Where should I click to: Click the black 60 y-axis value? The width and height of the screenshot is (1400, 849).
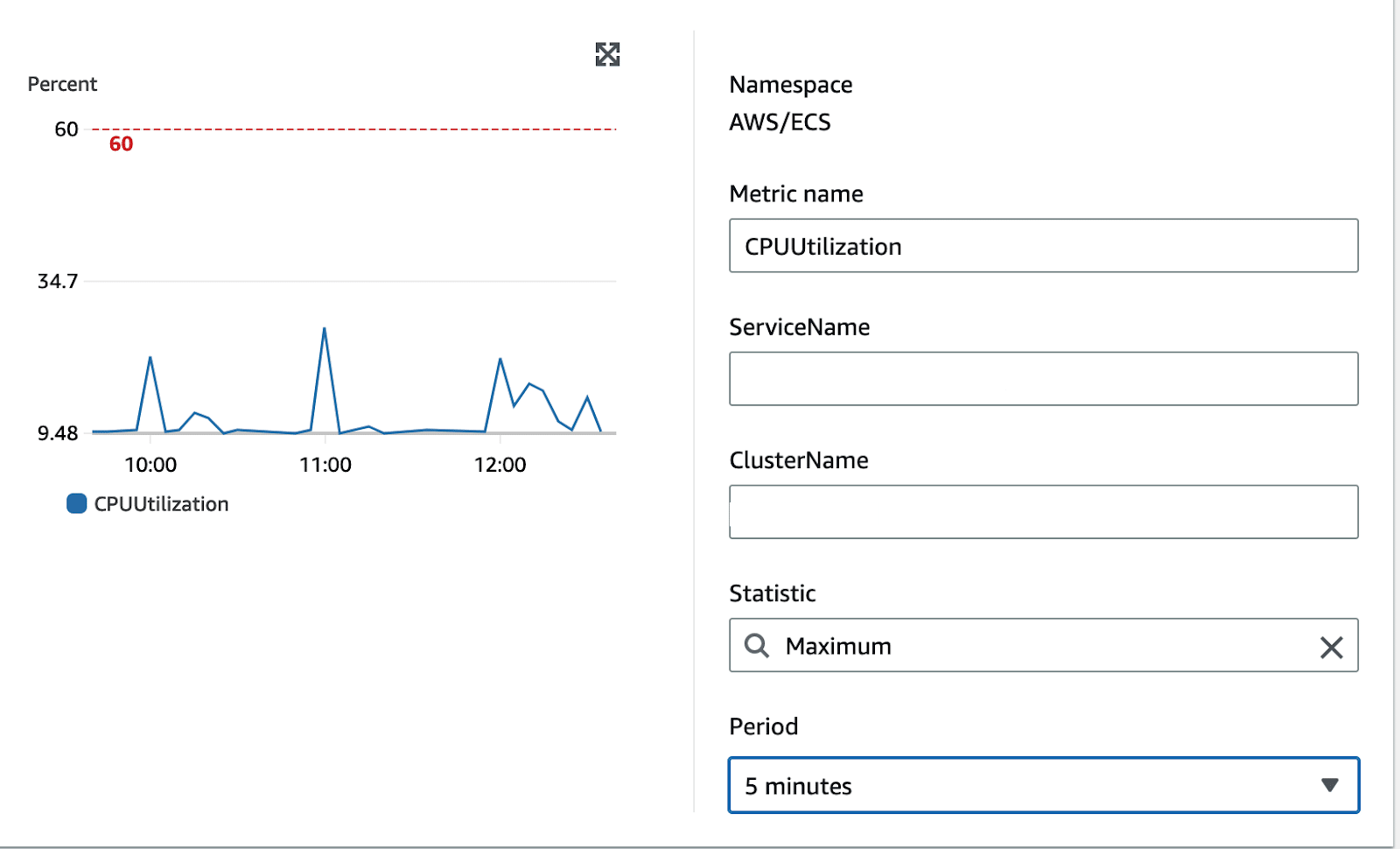(66, 130)
